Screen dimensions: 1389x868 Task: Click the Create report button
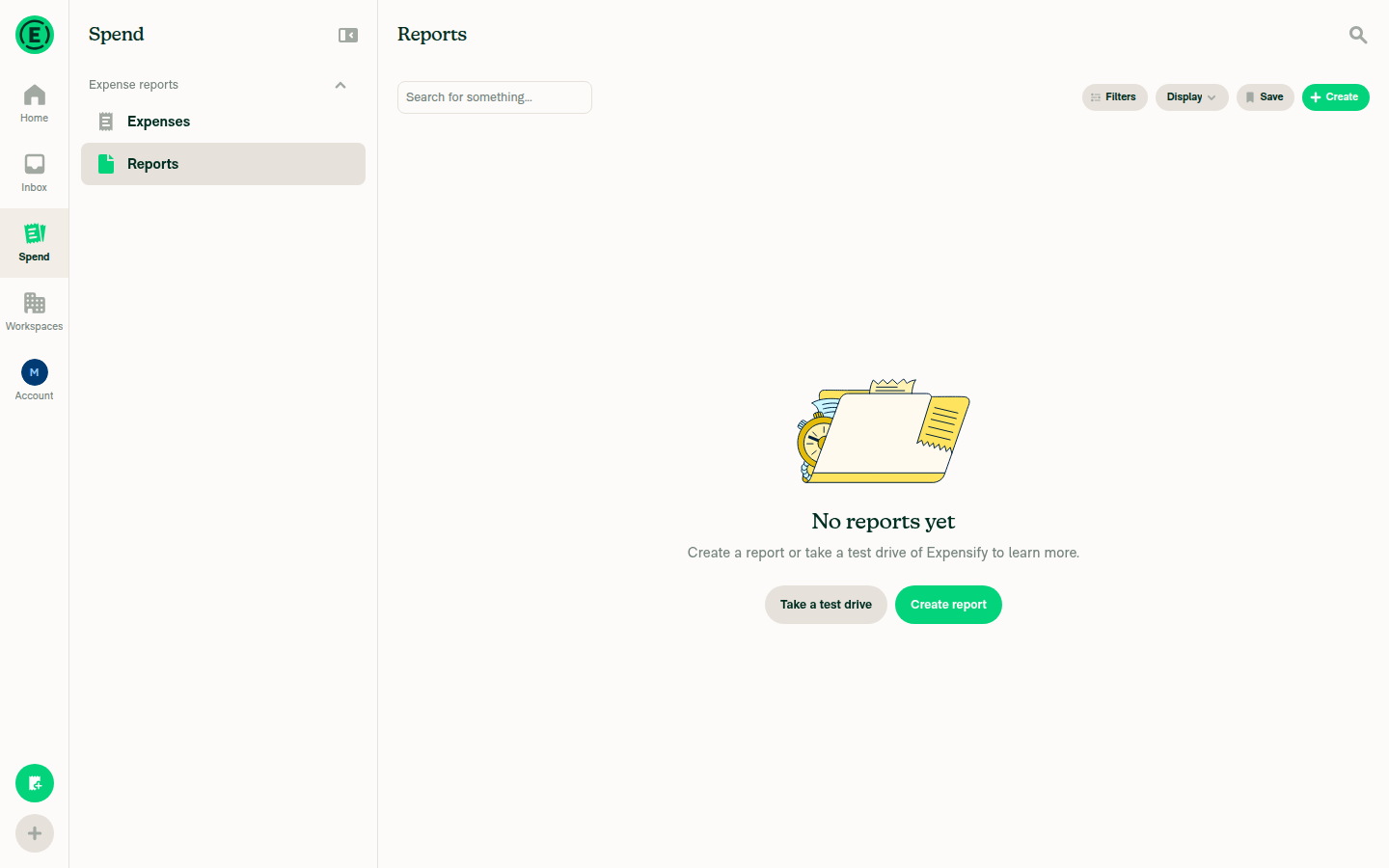pyautogui.click(x=949, y=605)
